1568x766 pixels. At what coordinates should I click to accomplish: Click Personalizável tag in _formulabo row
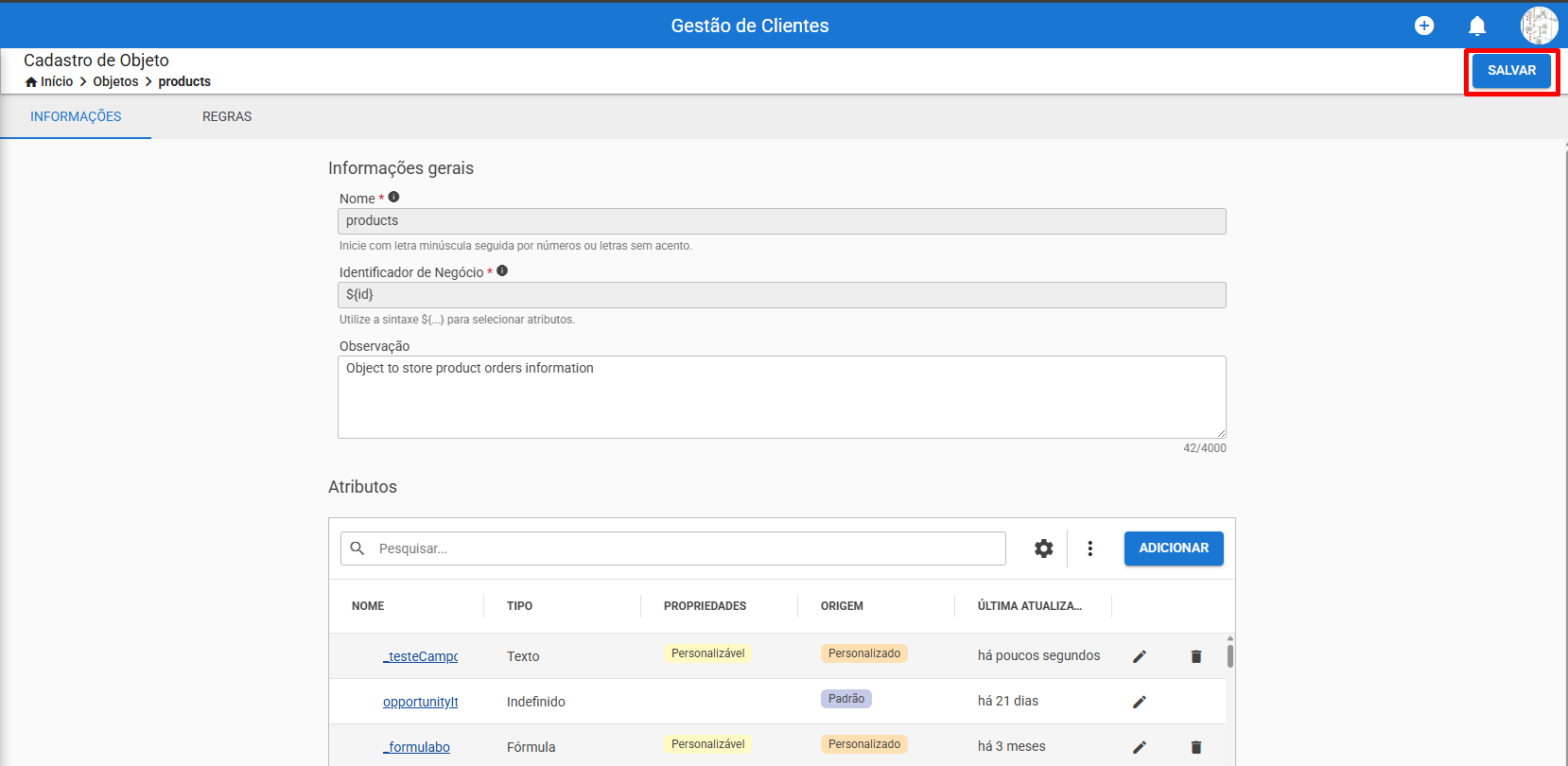click(707, 744)
